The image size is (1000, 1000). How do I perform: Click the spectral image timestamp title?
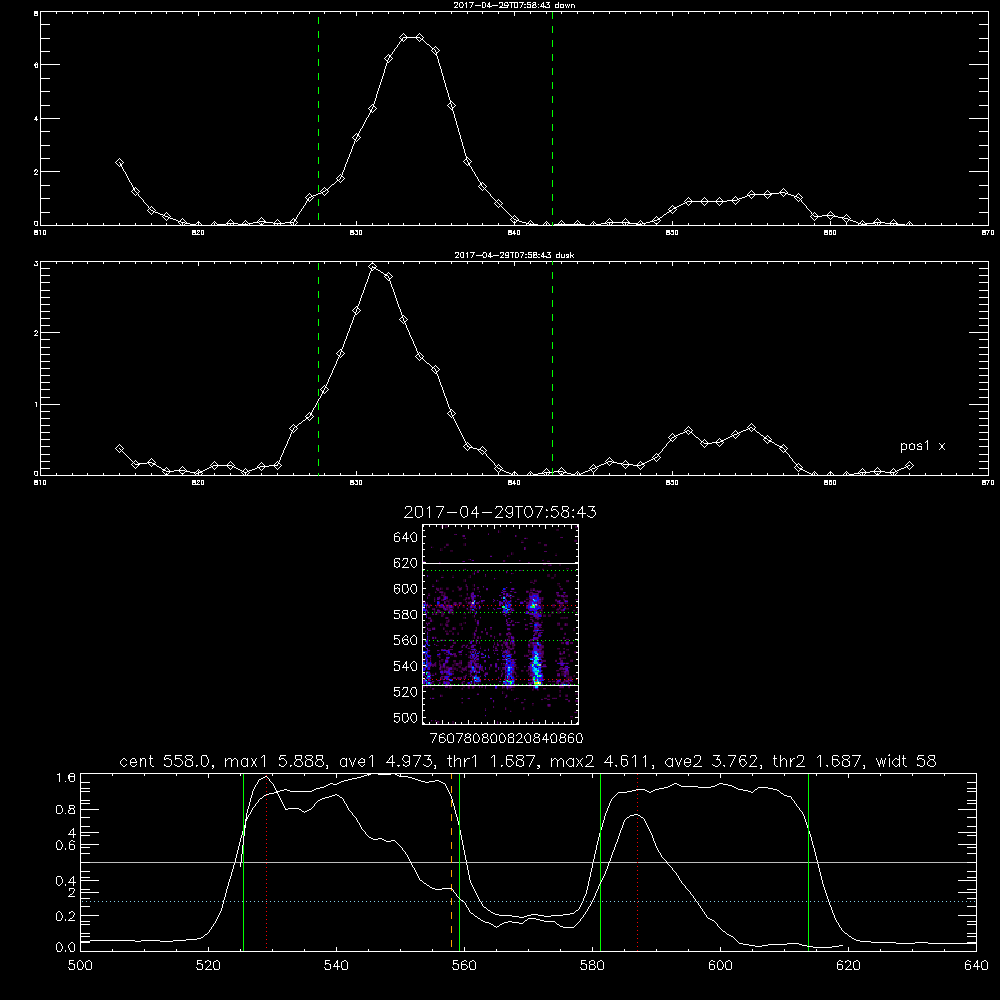pos(500,512)
